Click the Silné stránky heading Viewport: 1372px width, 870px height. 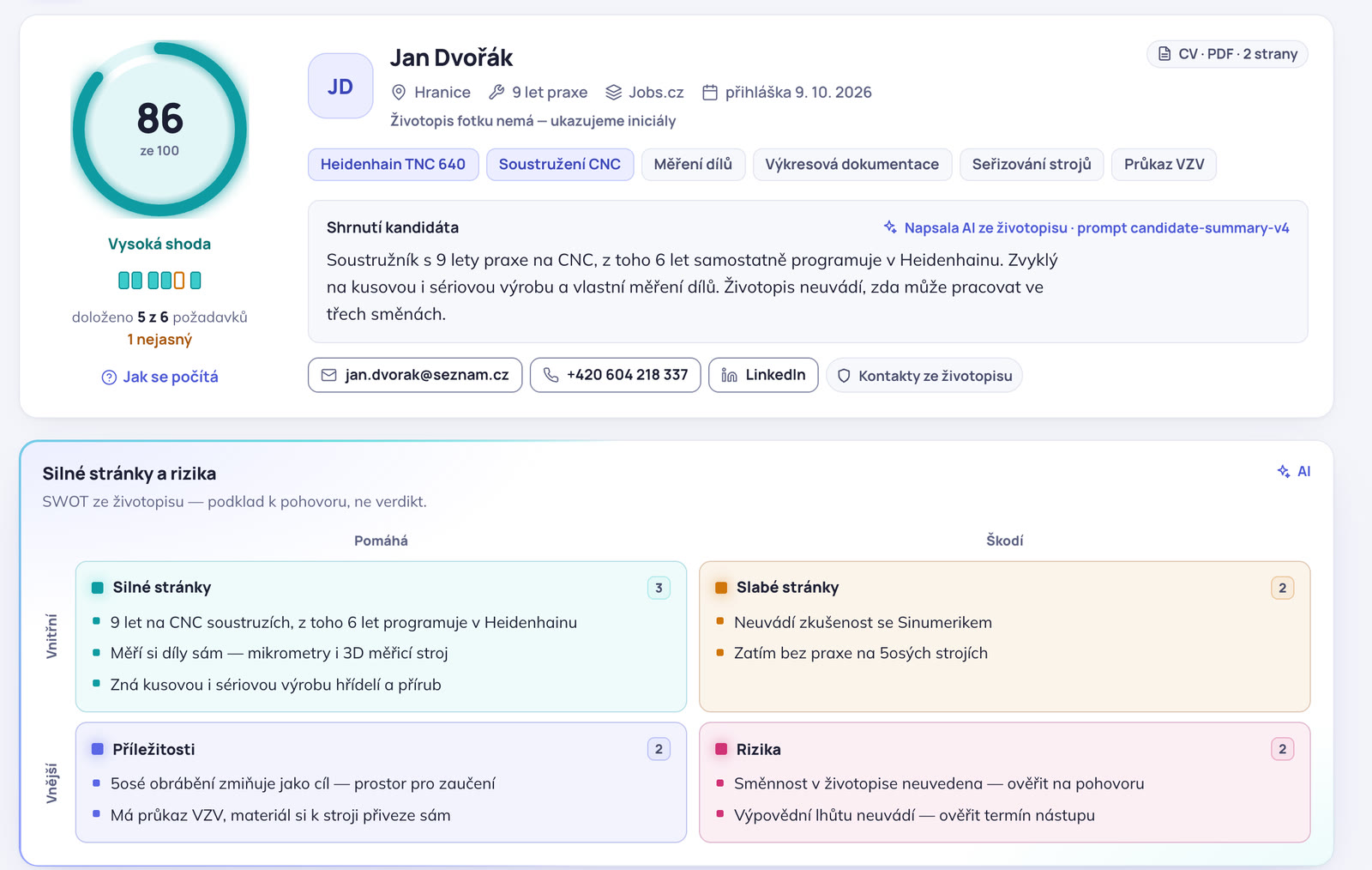162,587
